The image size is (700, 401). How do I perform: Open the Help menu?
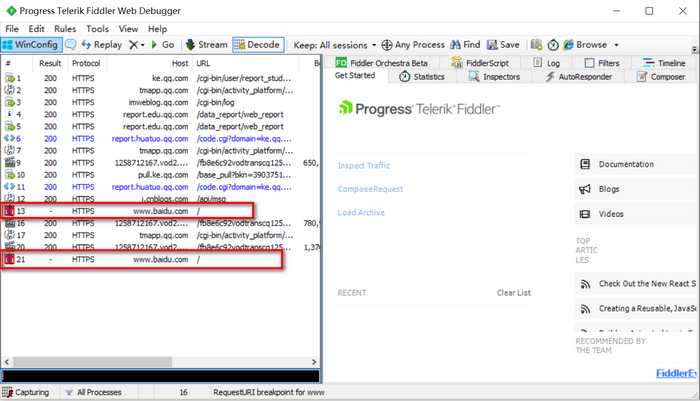[x=158, y=29]
